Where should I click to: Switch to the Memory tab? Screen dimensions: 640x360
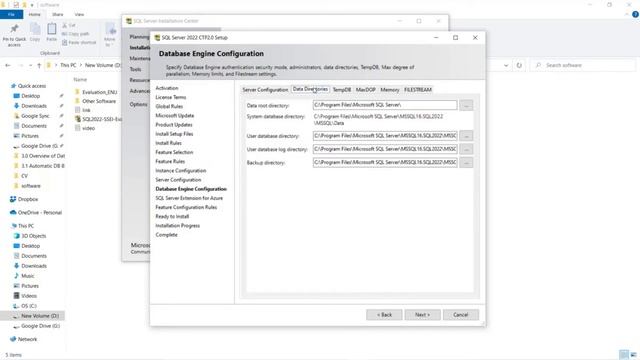pos(389,90)
